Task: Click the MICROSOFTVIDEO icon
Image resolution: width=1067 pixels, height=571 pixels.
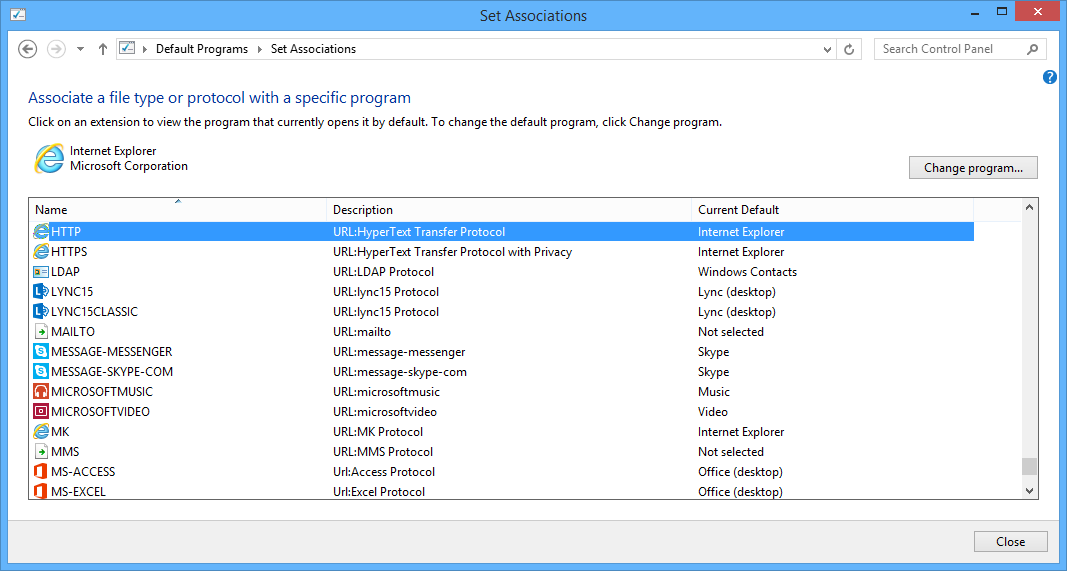Action: point(41,412)
